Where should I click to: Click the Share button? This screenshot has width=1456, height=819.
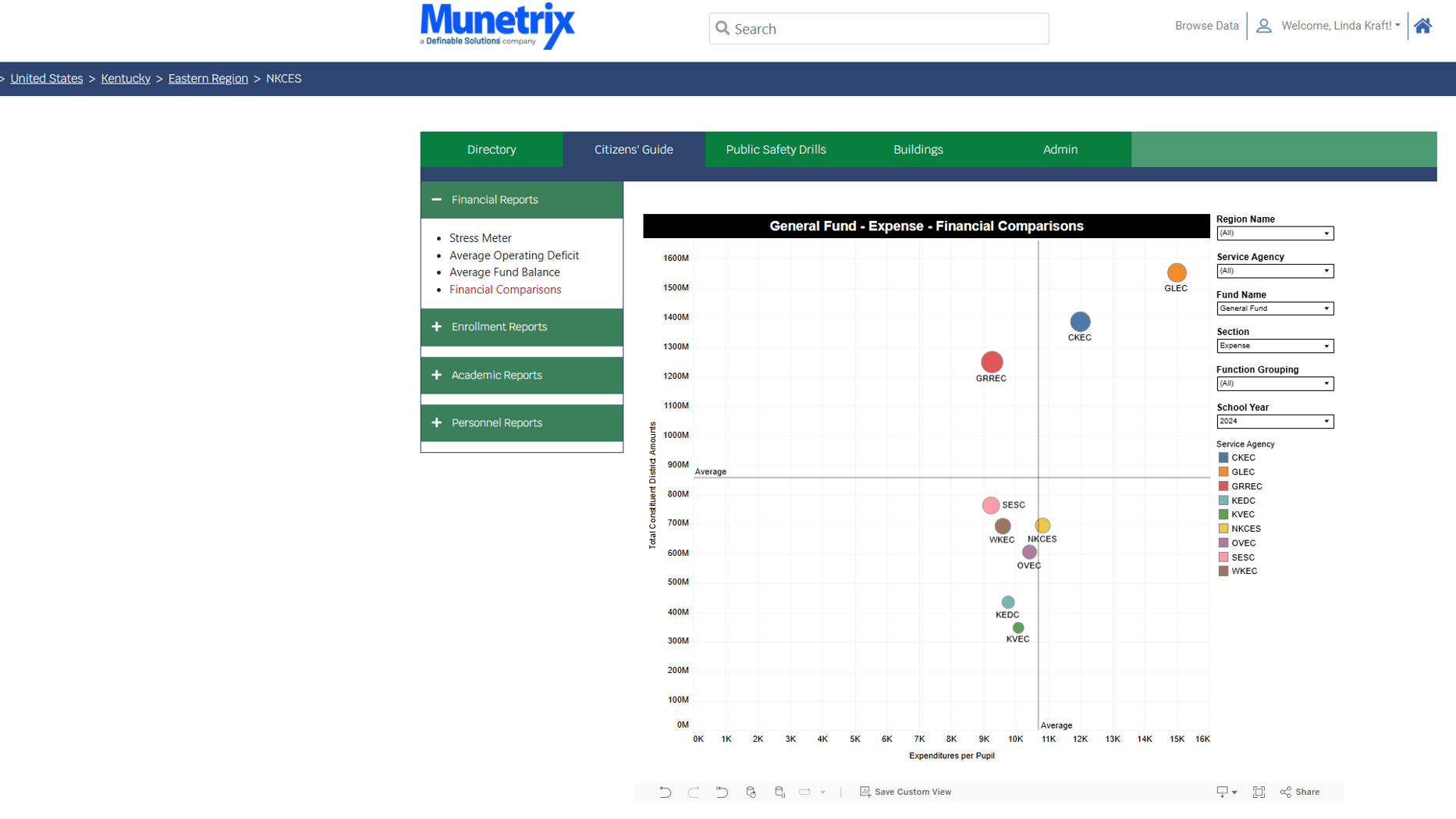(1300, 792)
